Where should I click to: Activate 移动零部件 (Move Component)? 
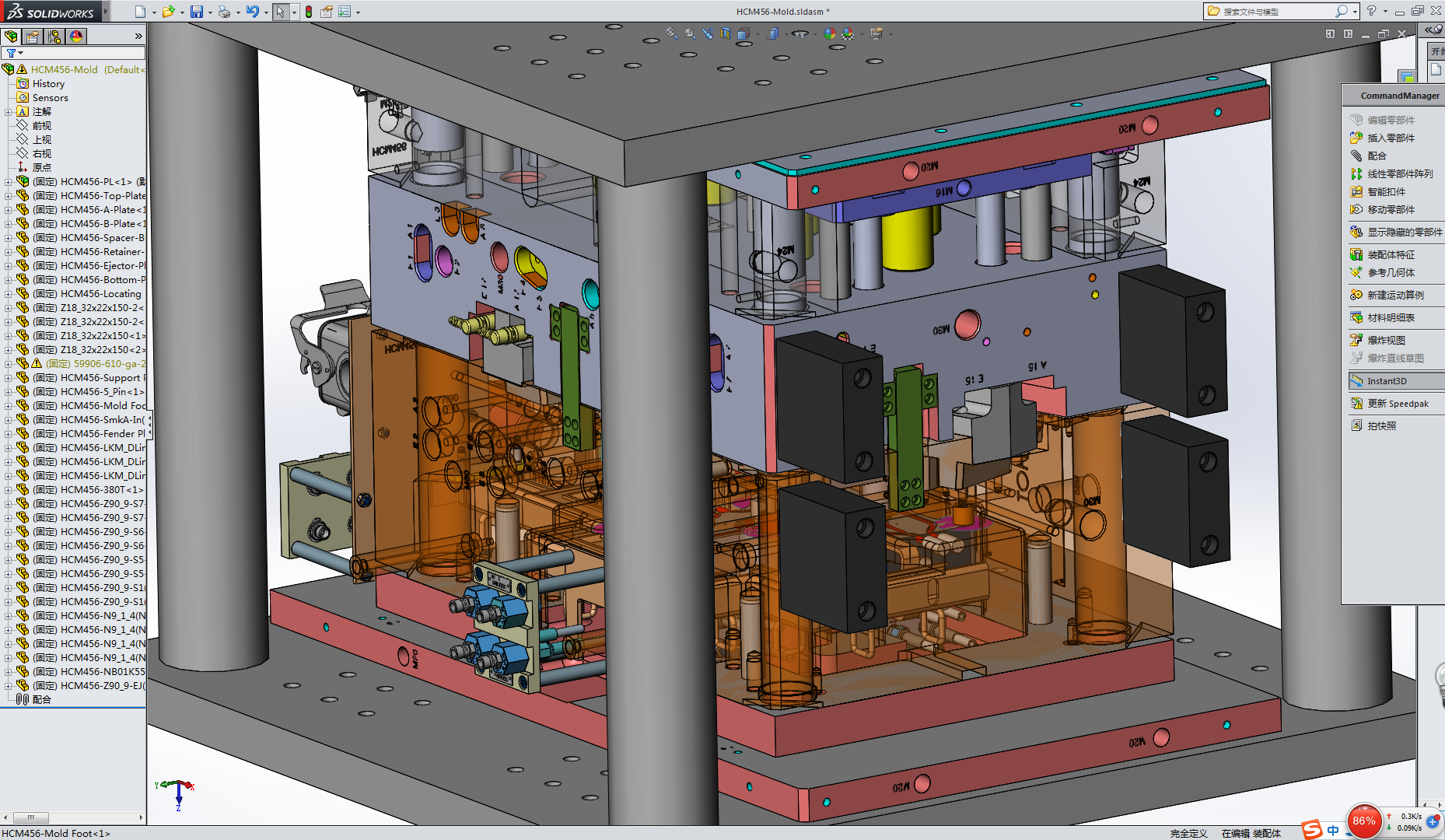point(1391,209)
